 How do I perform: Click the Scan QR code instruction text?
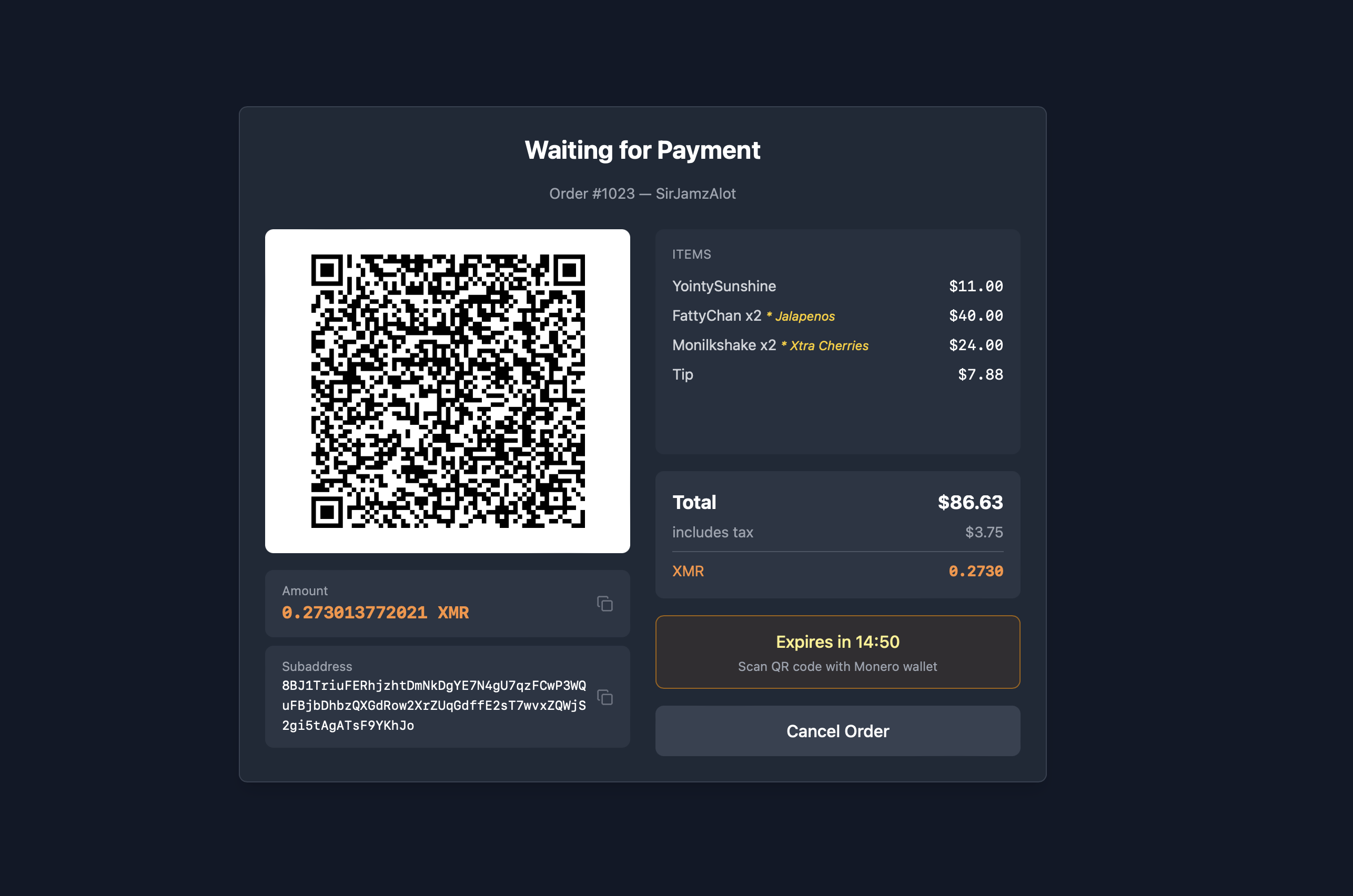pyautogui.click(x=837, y=666)
